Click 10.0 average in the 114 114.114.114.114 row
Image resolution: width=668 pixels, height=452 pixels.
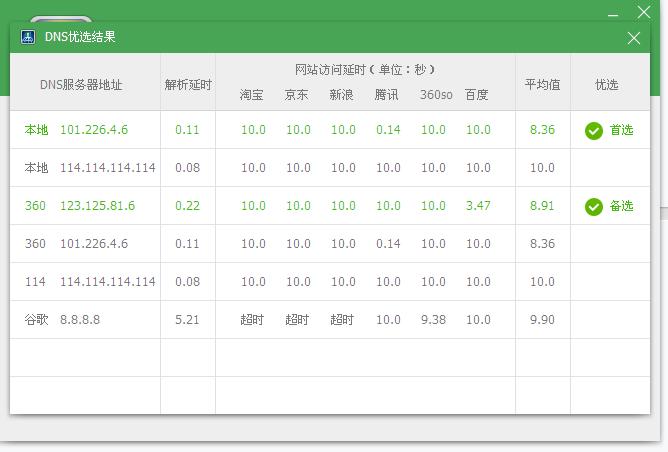[542, 281]
